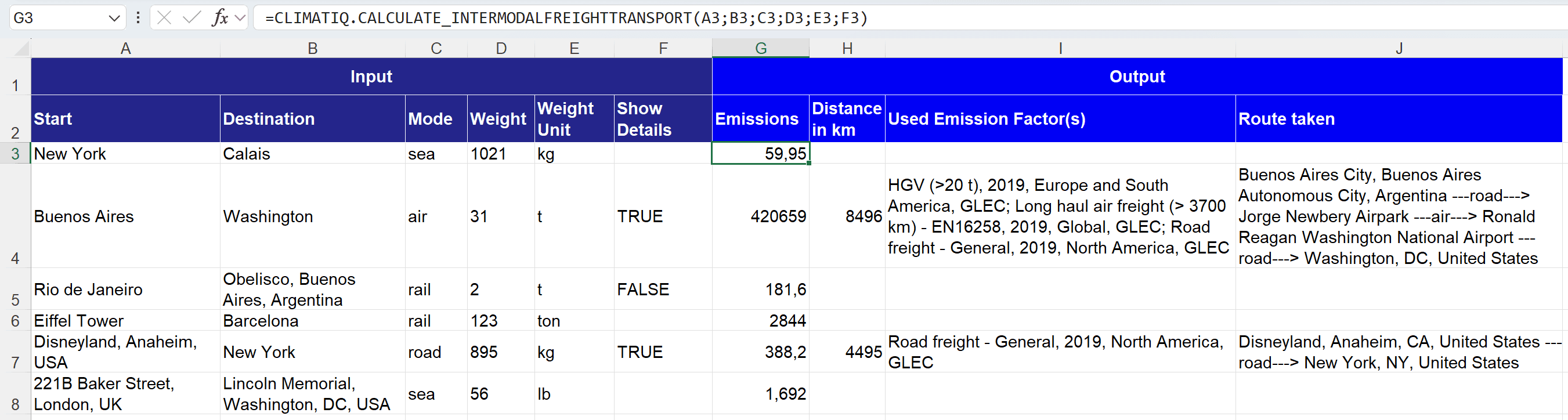Select column C header
Screen dimensions: 1568x420
436,48
